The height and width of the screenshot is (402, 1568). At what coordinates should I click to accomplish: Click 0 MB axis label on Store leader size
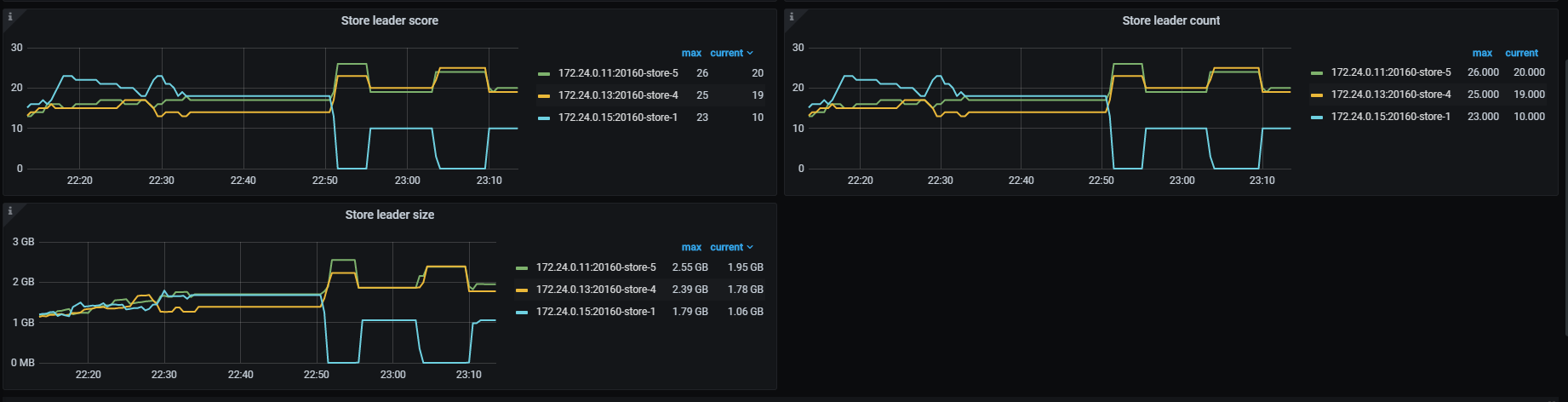[23, 363]
